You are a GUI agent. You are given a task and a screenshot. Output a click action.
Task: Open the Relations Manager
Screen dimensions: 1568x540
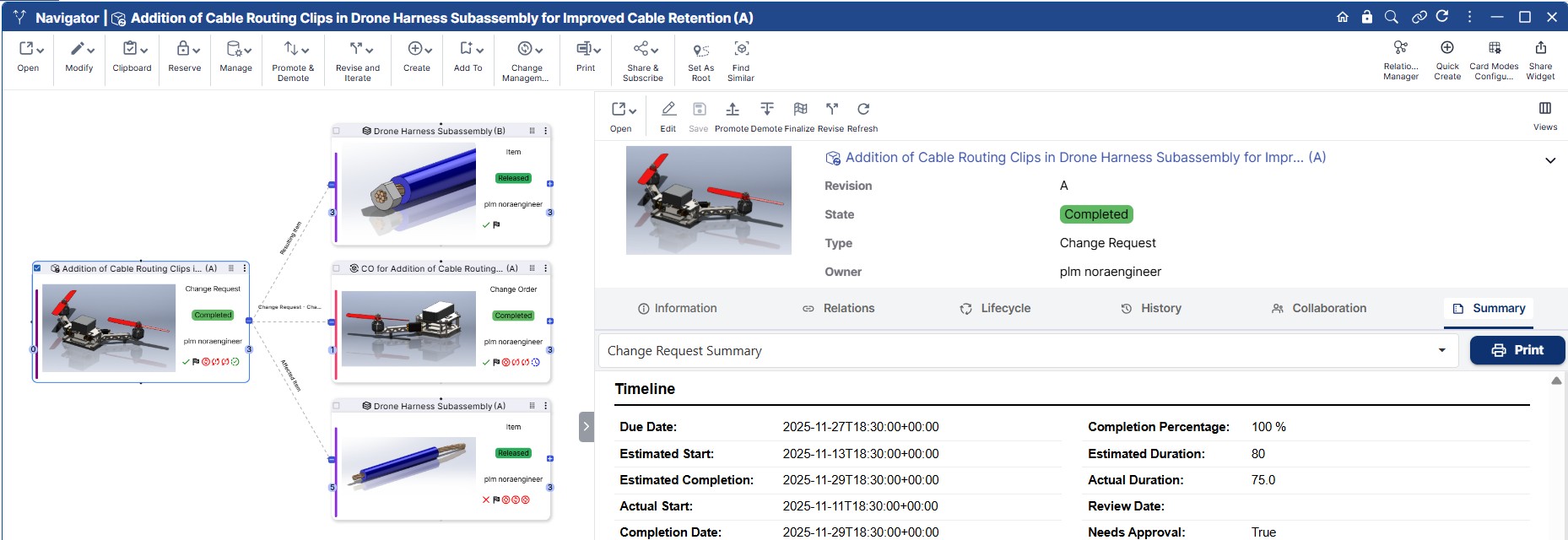1400,48
